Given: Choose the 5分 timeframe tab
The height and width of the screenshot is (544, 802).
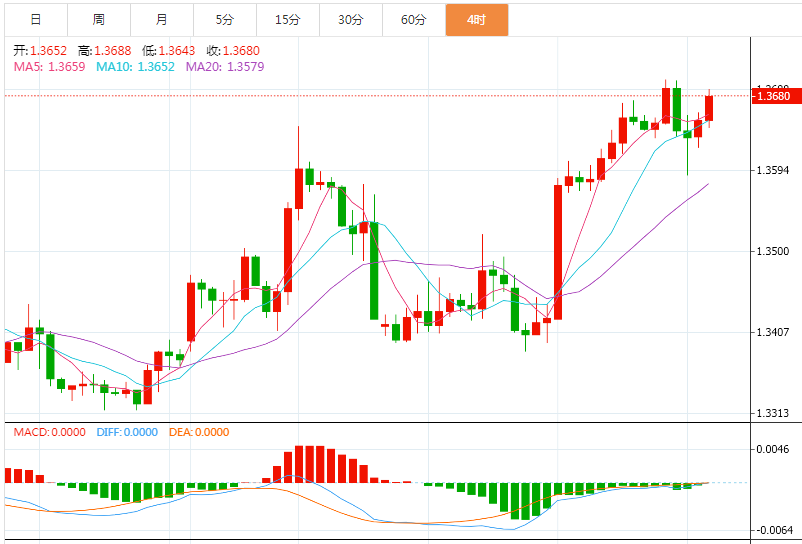Looking at the screenshot, I should click(225, 20).
